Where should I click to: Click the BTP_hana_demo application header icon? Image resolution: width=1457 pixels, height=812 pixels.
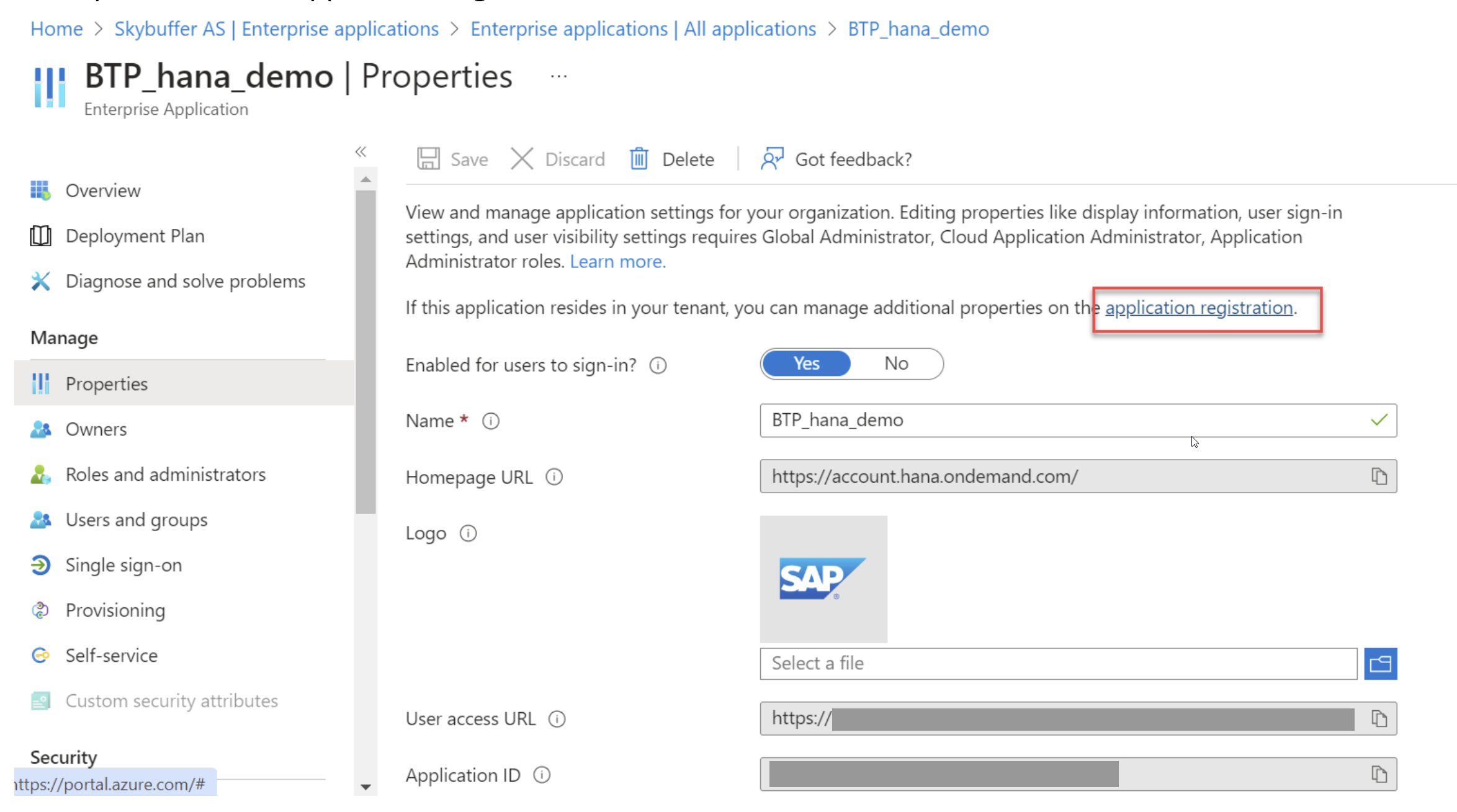tap(50, 87)
